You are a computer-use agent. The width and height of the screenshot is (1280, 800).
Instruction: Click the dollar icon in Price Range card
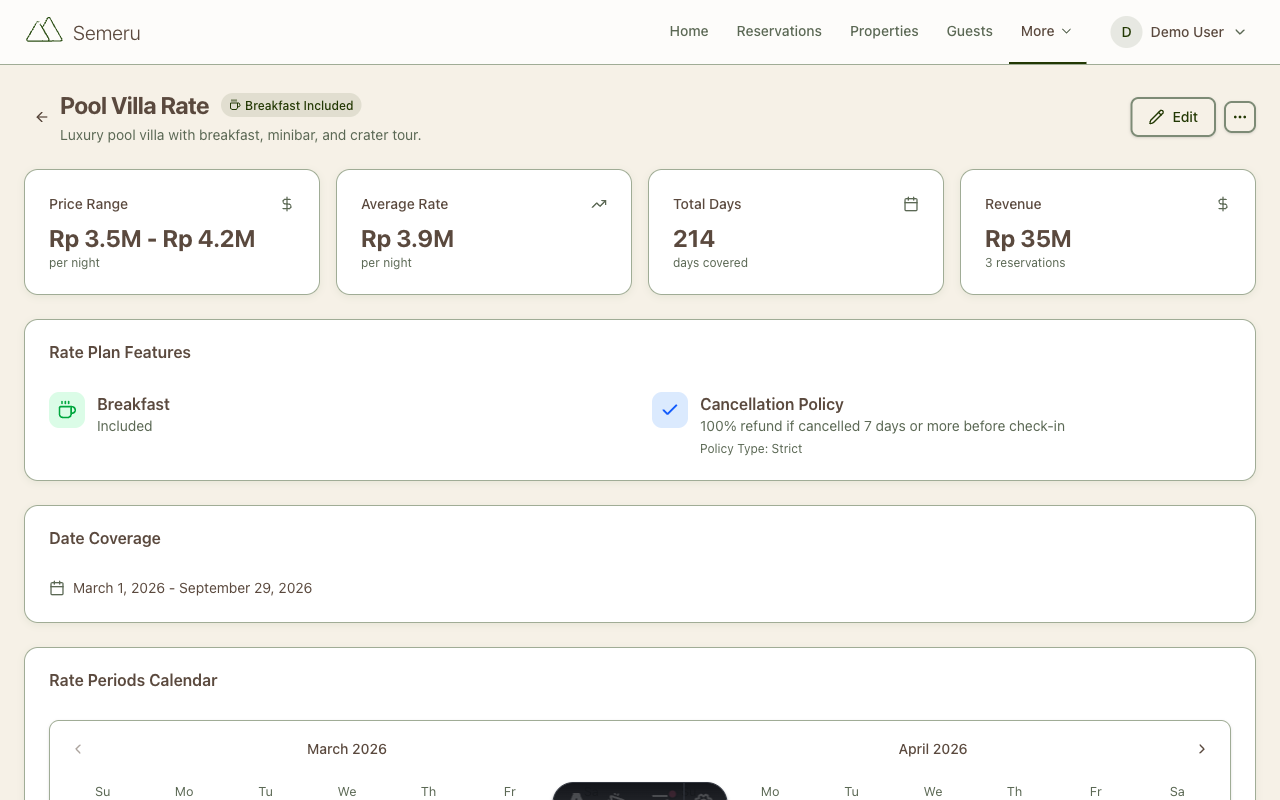tap(287, 204)
